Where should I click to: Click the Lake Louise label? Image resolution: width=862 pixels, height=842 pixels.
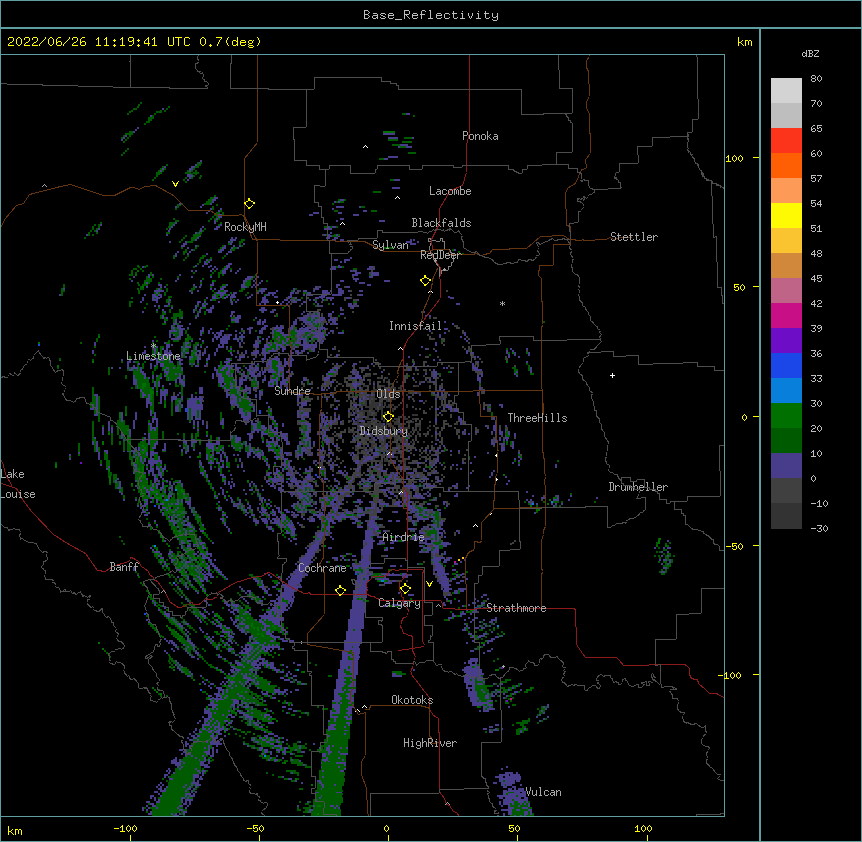tap(18, 484)
